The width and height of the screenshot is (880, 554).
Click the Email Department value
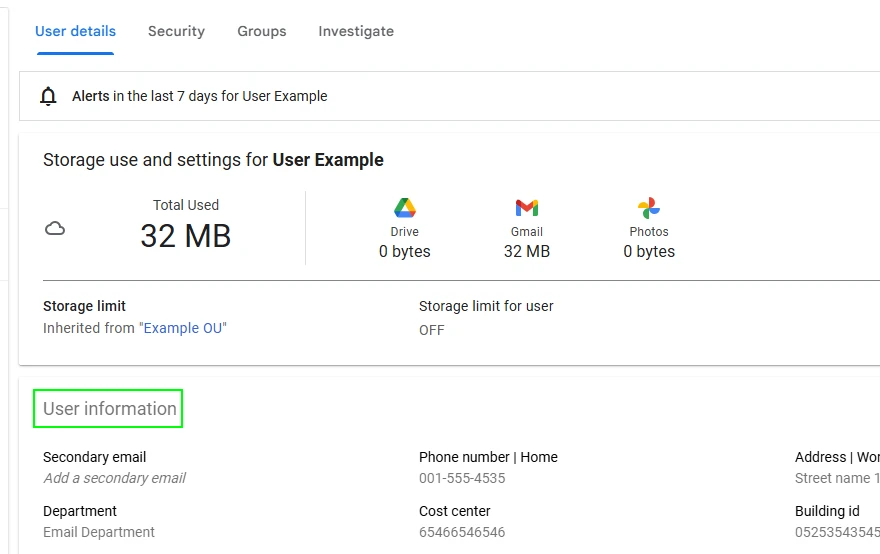99,532
